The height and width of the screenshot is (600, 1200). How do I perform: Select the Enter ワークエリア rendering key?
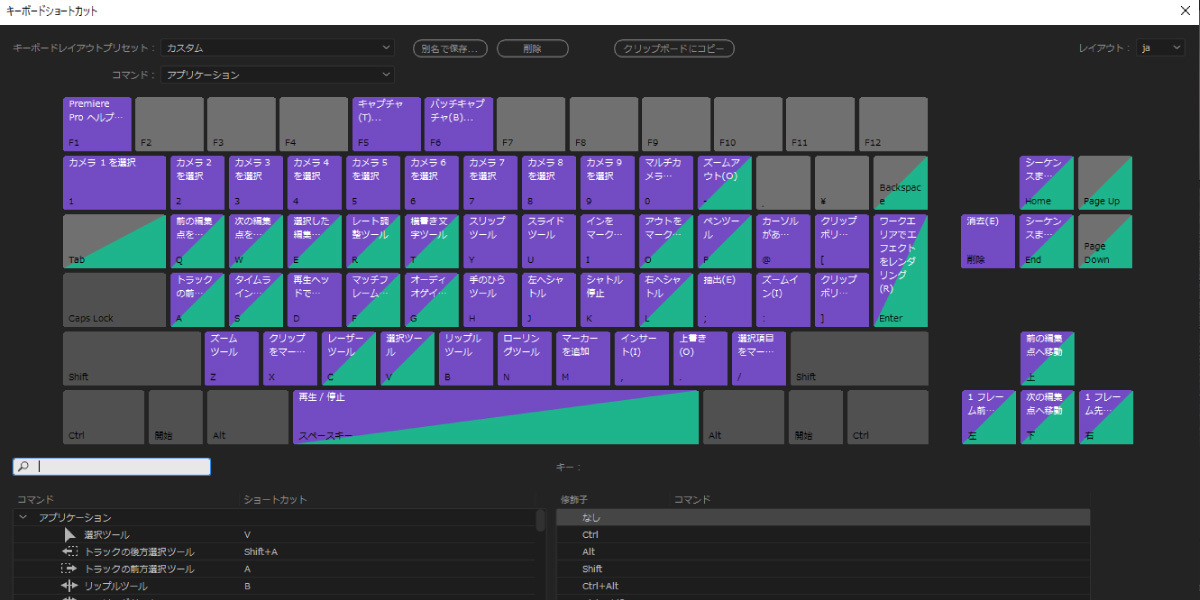pyautogui.click(x=901, y=269)
